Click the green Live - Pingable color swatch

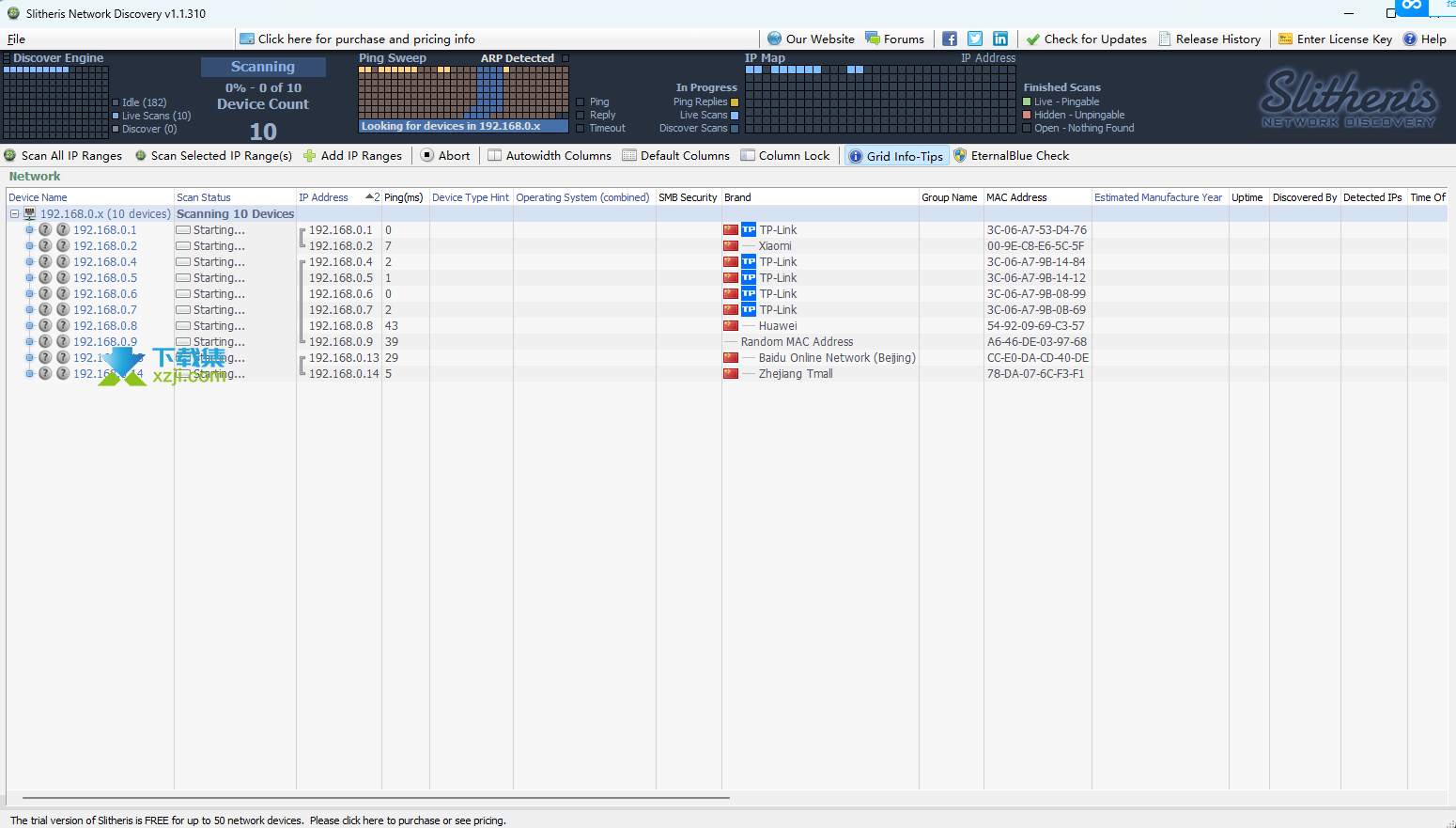click(x=1027, y=102)
